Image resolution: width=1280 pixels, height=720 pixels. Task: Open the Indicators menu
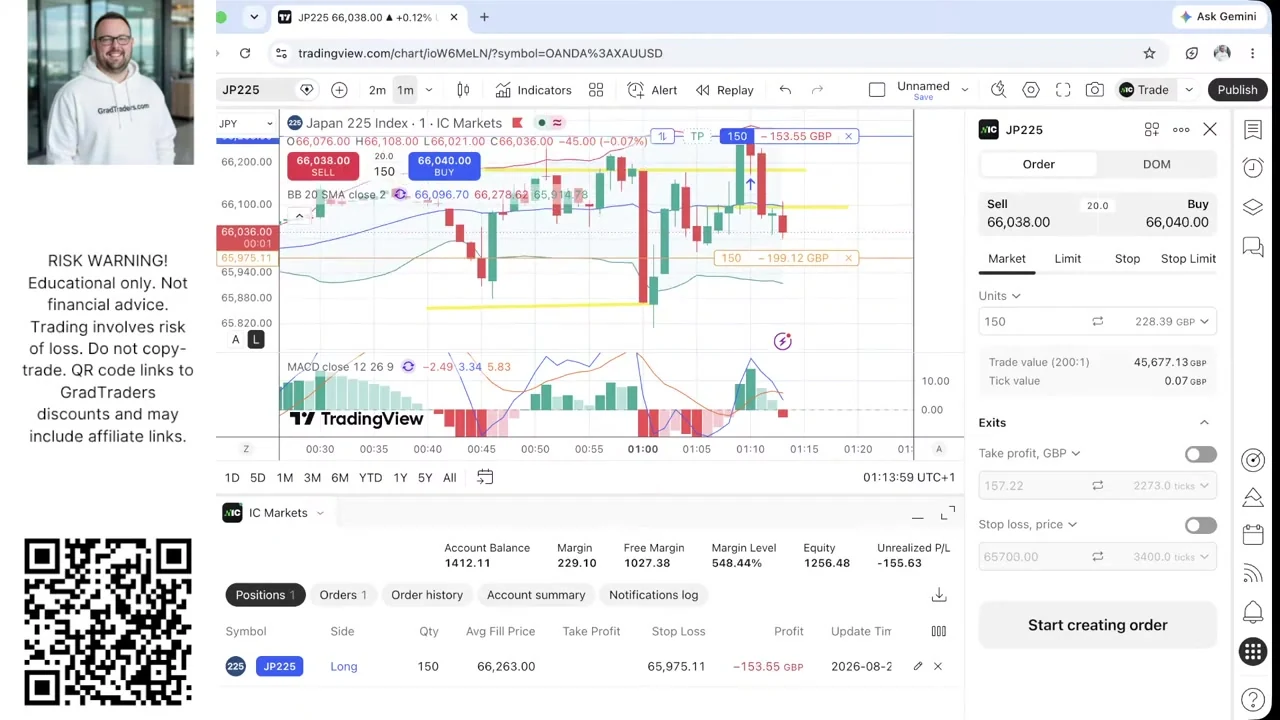tap(533, 90)
